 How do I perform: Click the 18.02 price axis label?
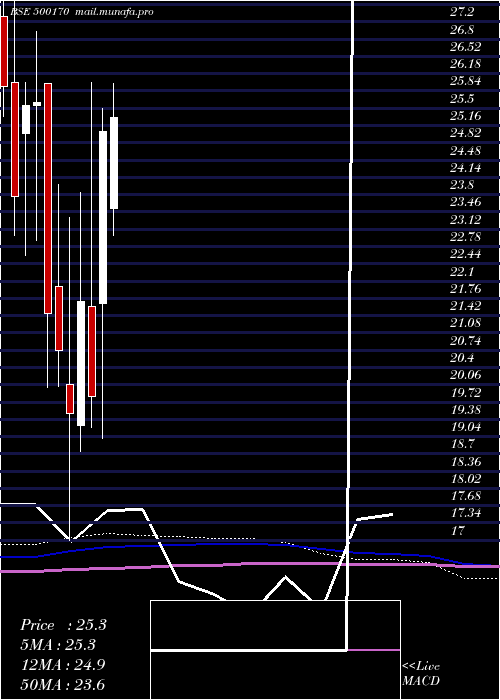click(x=465, y=479)
